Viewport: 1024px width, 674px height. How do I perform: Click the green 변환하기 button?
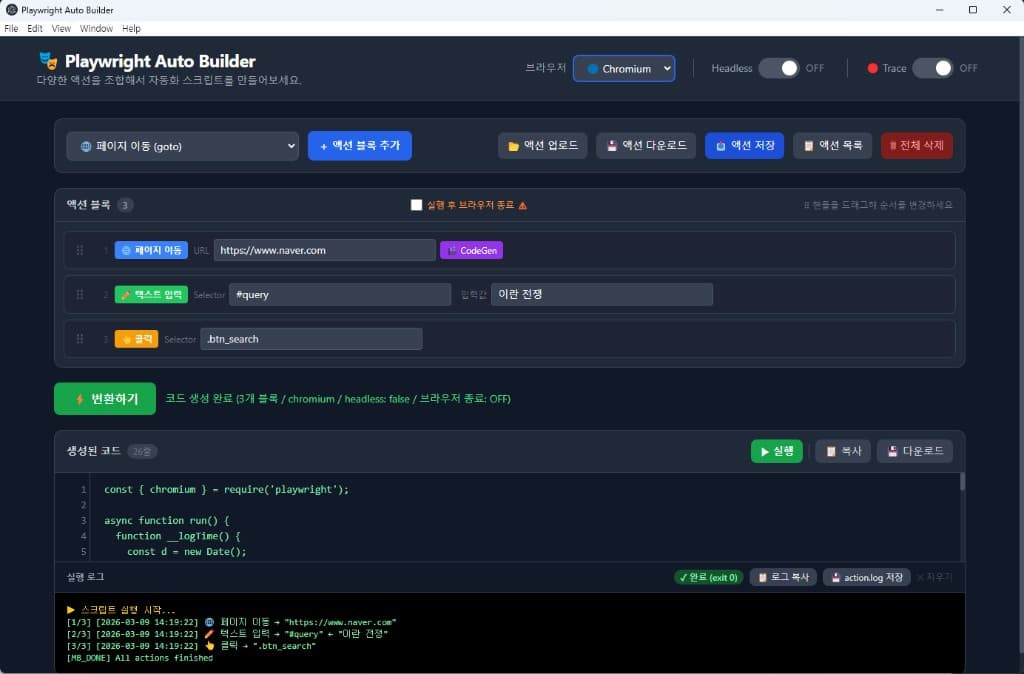[x=105, y=398]
